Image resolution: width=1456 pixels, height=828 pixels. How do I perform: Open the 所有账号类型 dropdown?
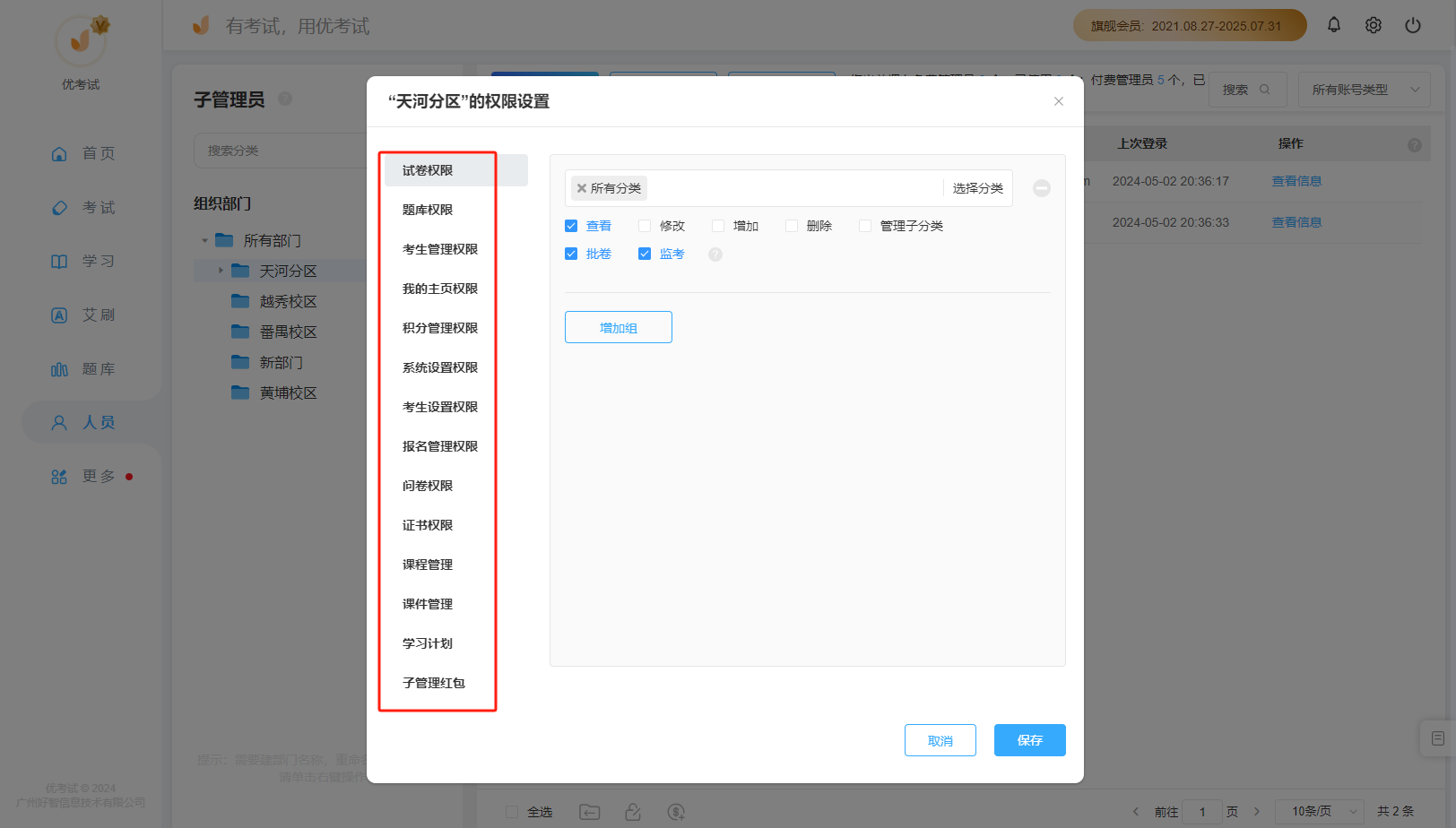tap(1364, 90)
